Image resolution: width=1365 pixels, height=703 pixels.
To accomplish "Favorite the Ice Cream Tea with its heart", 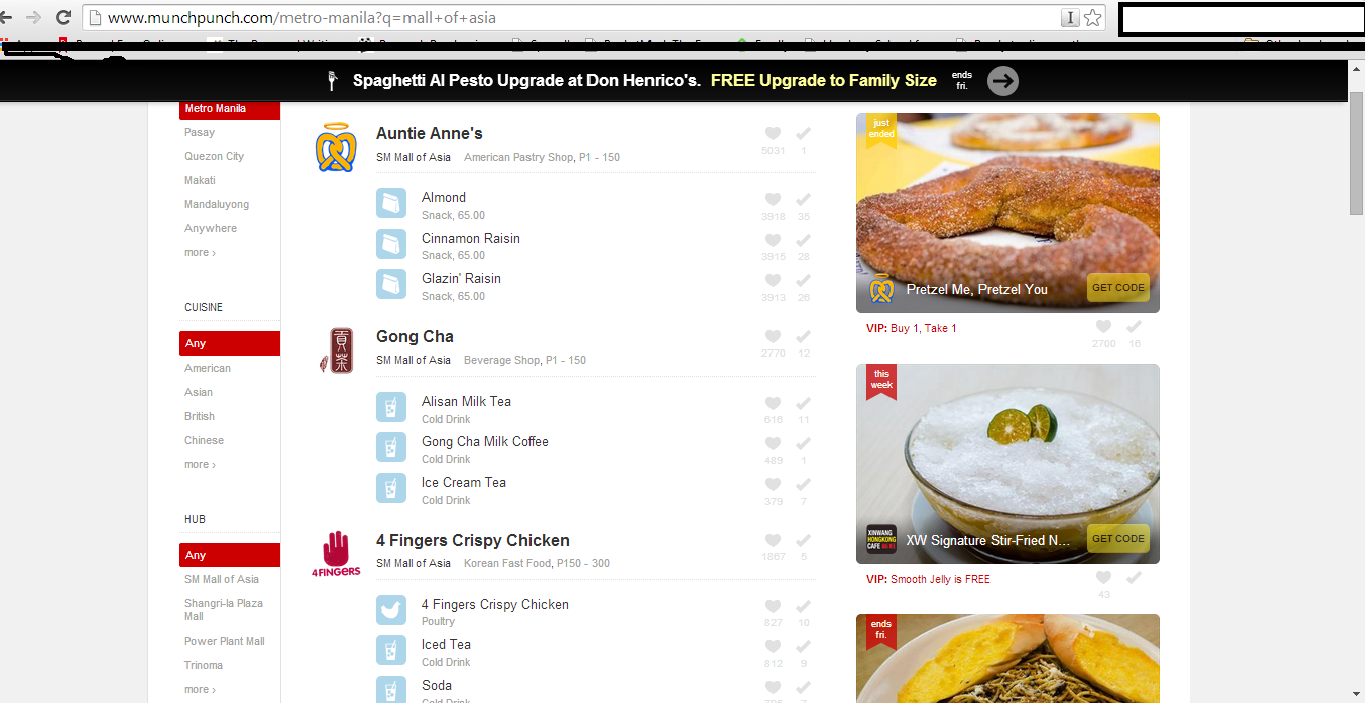I will coord(773,485).
